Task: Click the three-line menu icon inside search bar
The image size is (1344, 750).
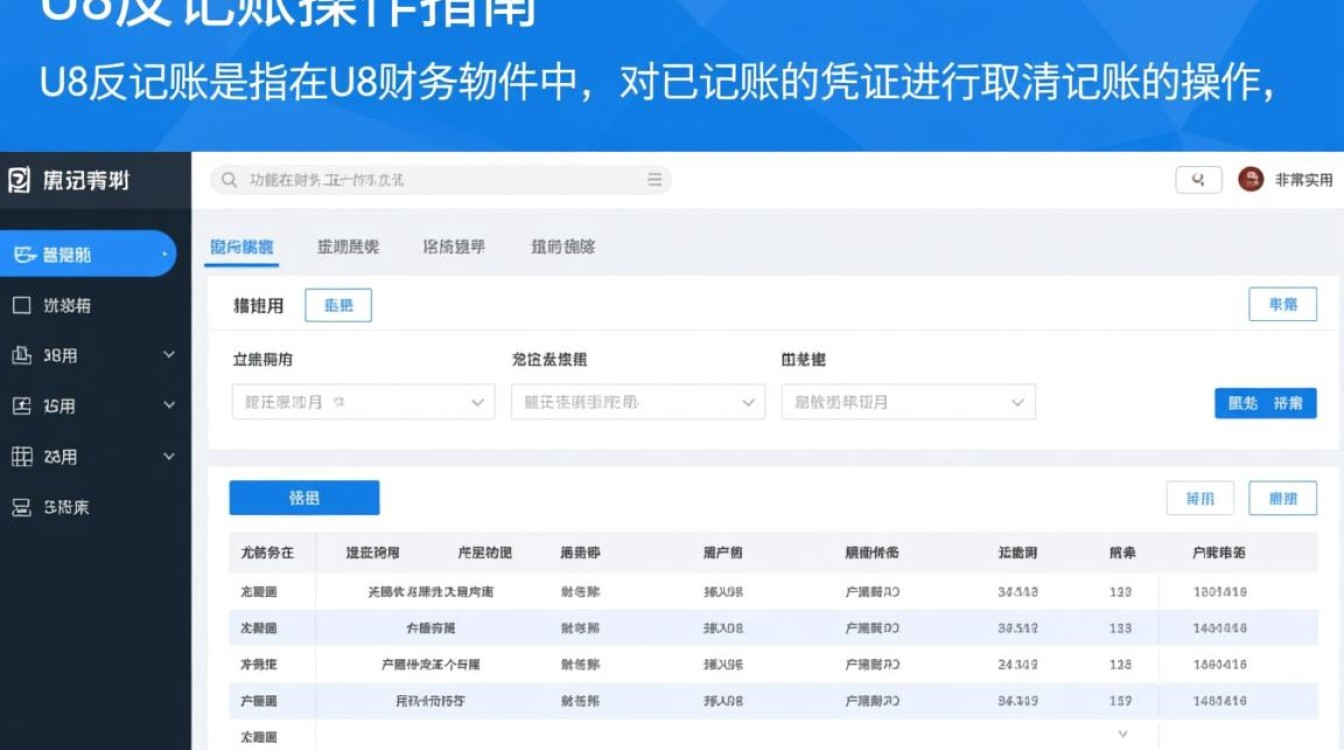Action: 655,180
